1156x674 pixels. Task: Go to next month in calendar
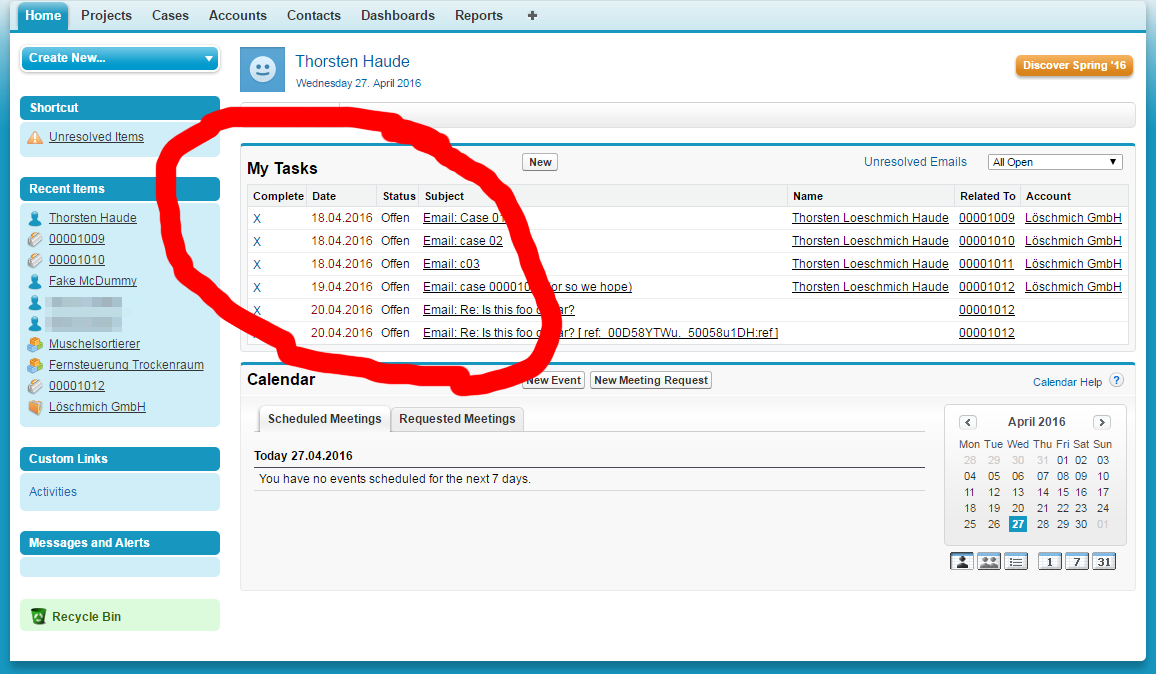pos(1101,423)
